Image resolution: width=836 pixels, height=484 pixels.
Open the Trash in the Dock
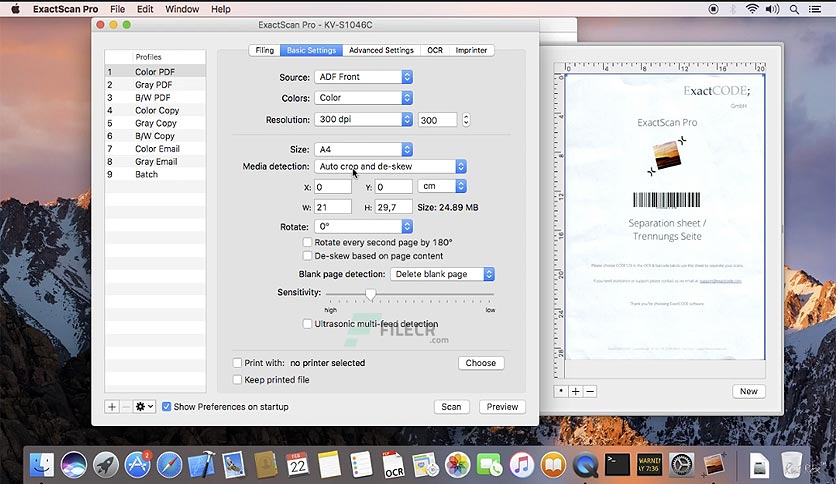(x=791, y=464)
